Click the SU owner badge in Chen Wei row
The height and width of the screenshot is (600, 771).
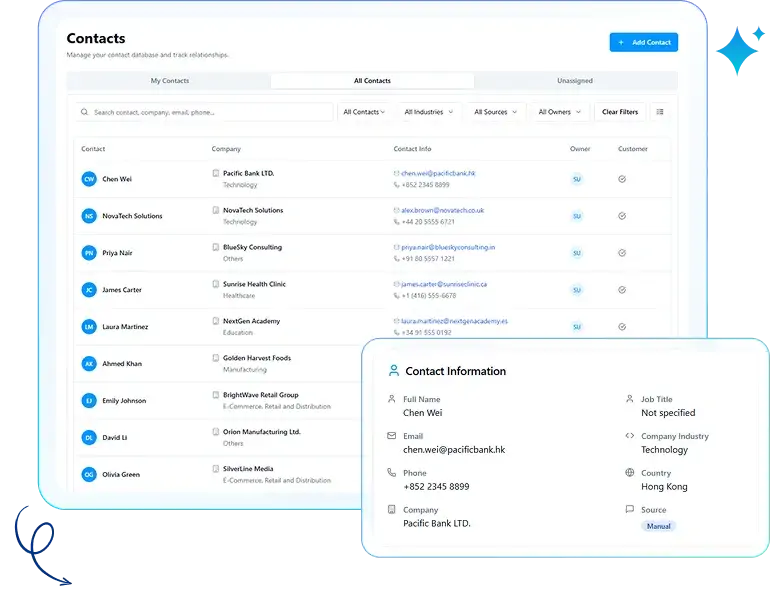[x=576, y=179]
